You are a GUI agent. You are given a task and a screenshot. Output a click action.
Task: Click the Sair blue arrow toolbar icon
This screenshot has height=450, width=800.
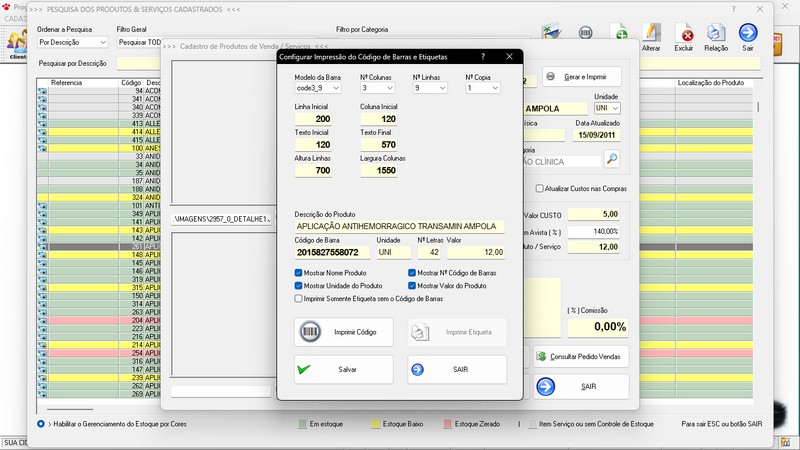click(747, 34)
